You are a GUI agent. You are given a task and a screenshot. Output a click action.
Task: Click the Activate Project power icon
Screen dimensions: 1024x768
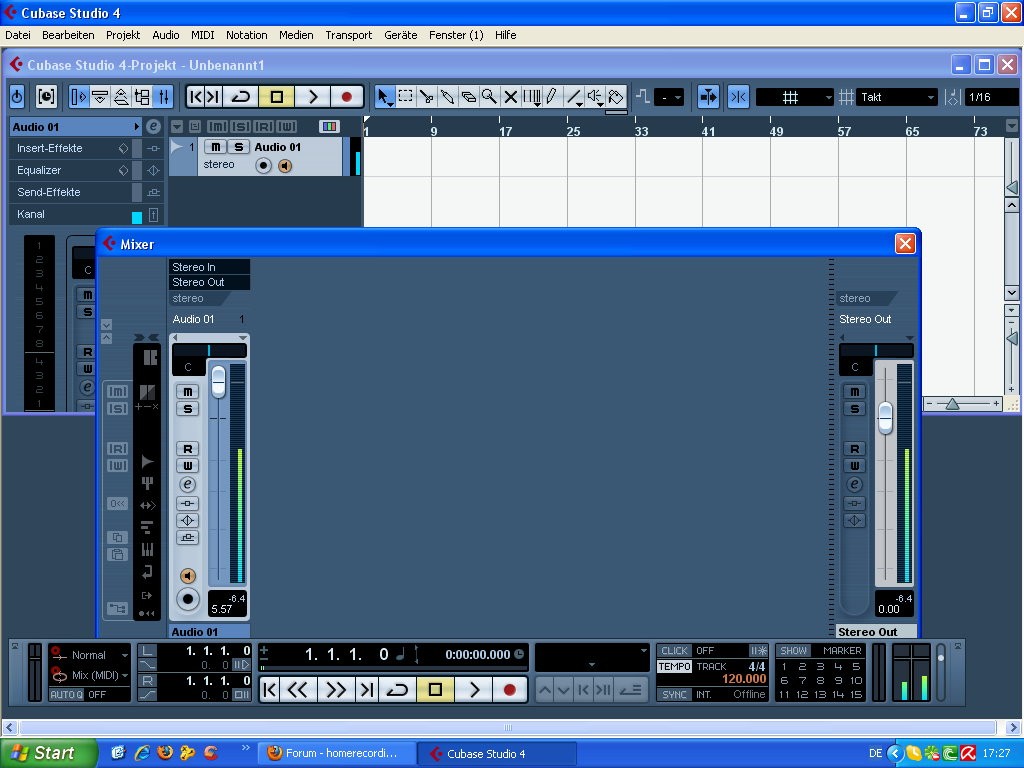pyautogui.click(x=17, y=97)
